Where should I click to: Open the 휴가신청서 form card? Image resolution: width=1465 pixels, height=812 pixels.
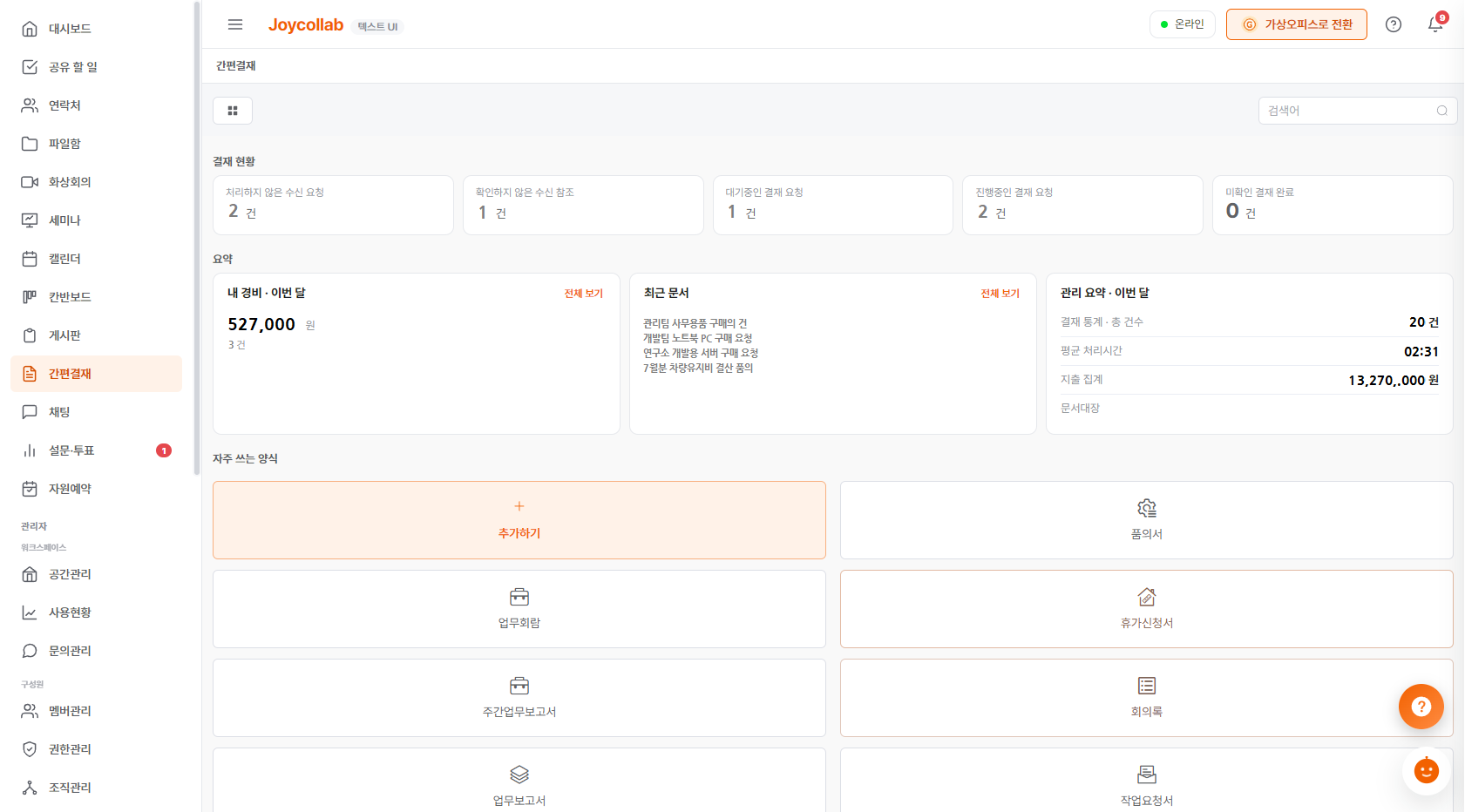click(1147, 609)
